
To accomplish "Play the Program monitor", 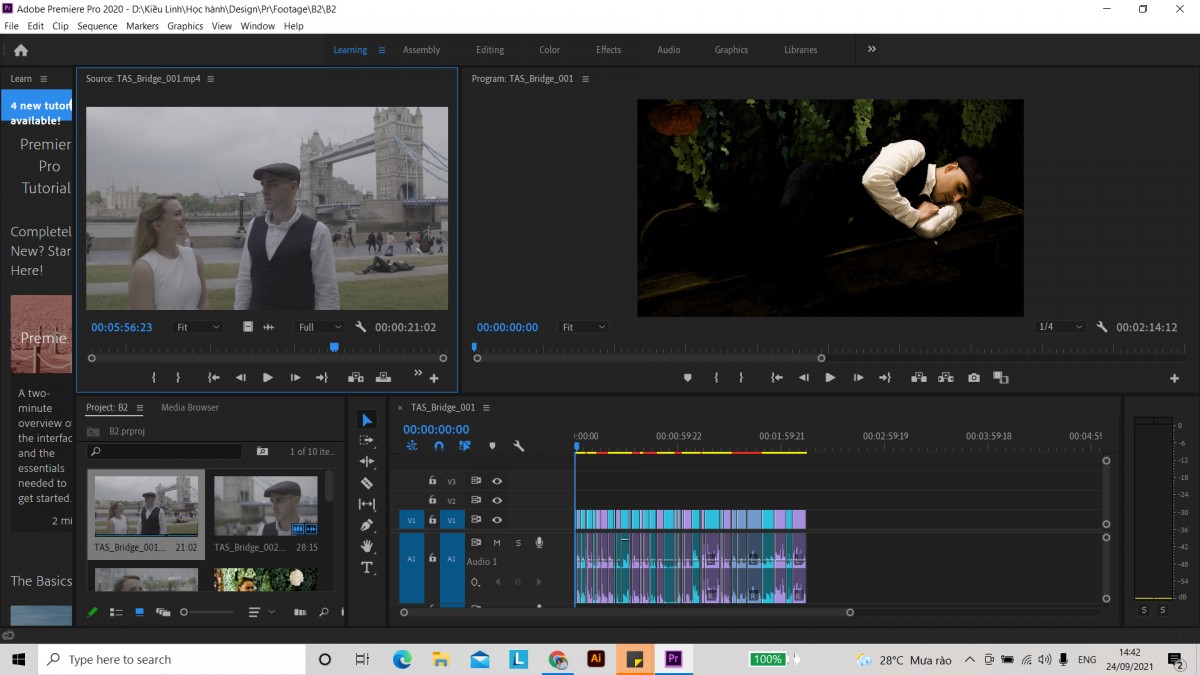I will pyautogui.click(x=830, y=378).
